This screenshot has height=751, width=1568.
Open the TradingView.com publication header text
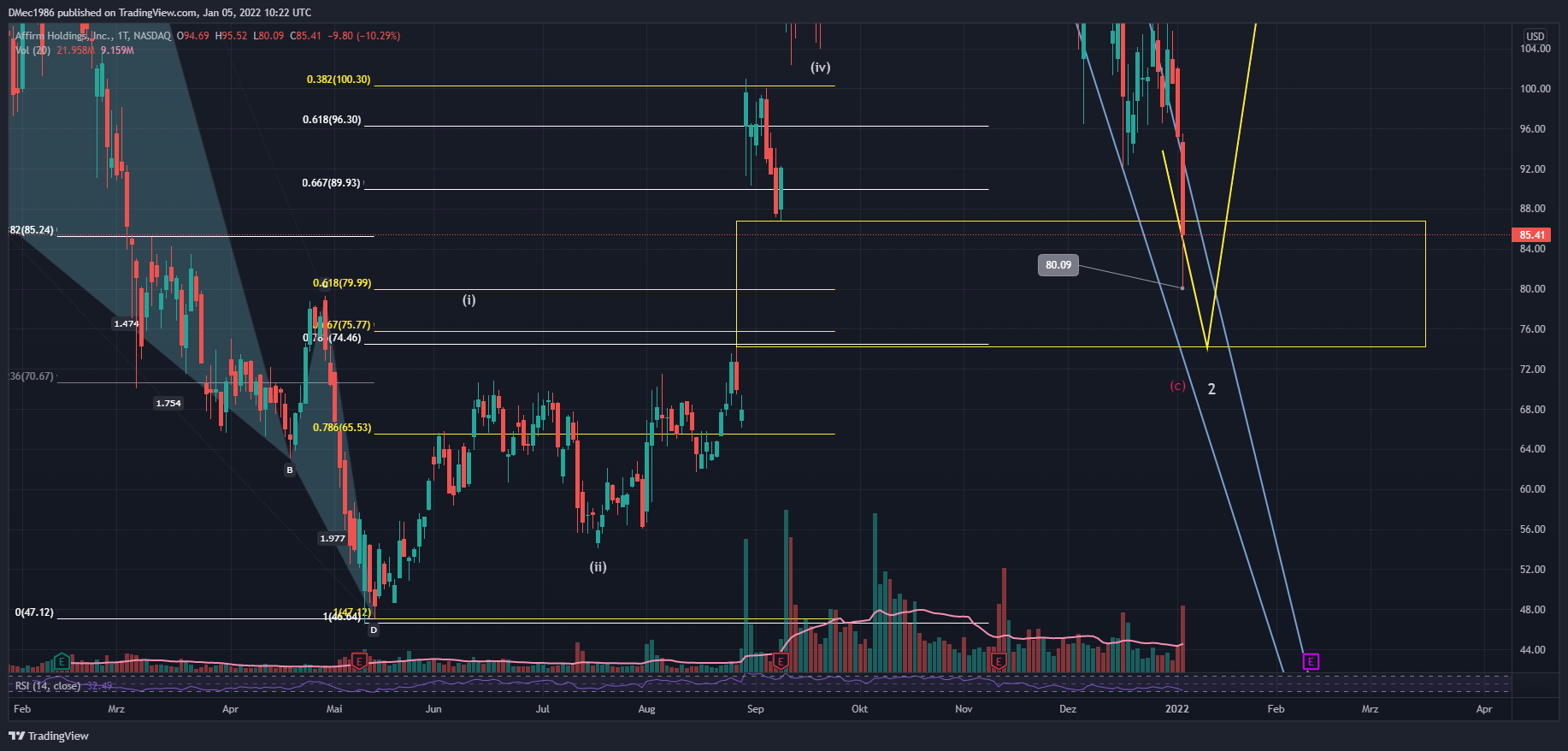click(x=160, y=13)
